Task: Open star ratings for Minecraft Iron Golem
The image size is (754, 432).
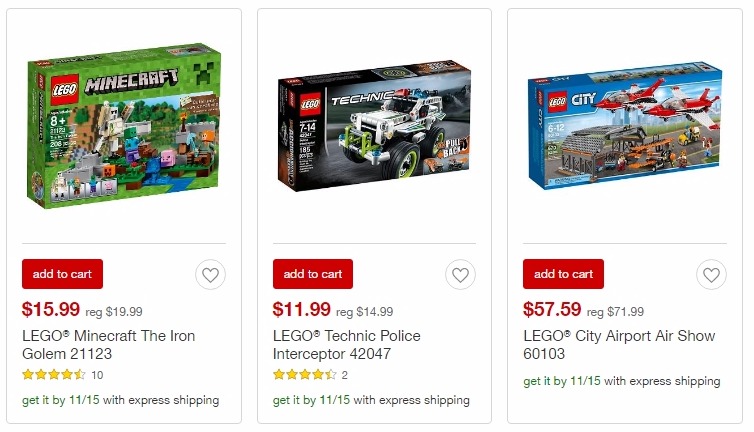Action: [x=54, y=375]
